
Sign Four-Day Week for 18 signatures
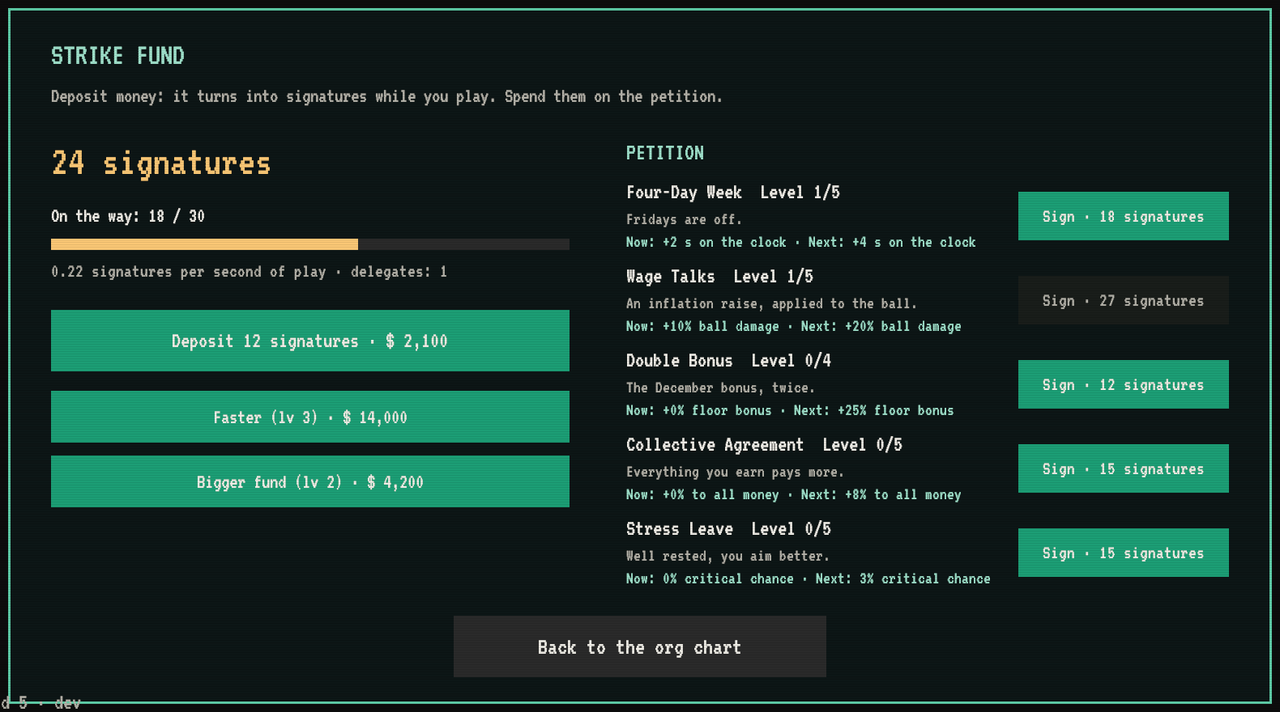pos(1123,216)
